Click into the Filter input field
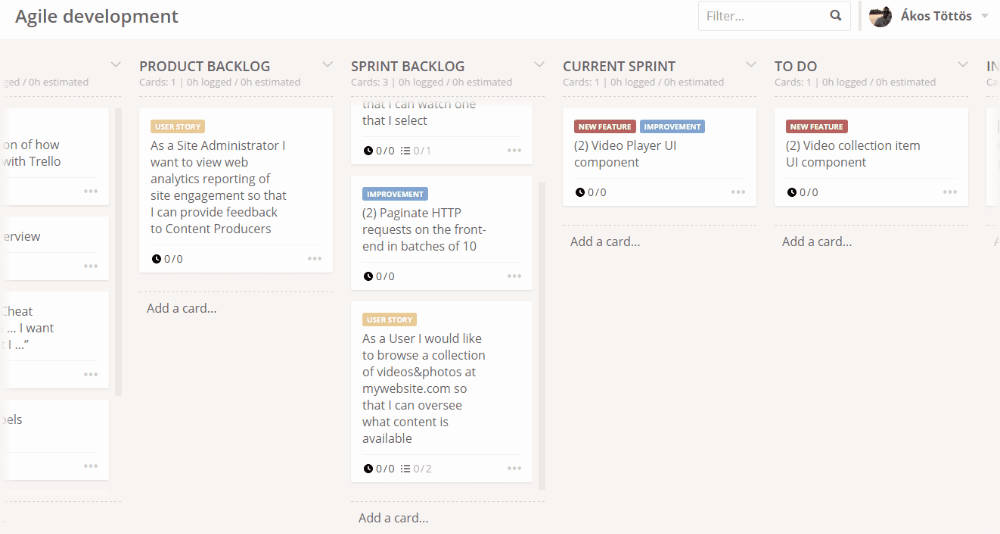The image size is (1000, 534). coord(760,16)
